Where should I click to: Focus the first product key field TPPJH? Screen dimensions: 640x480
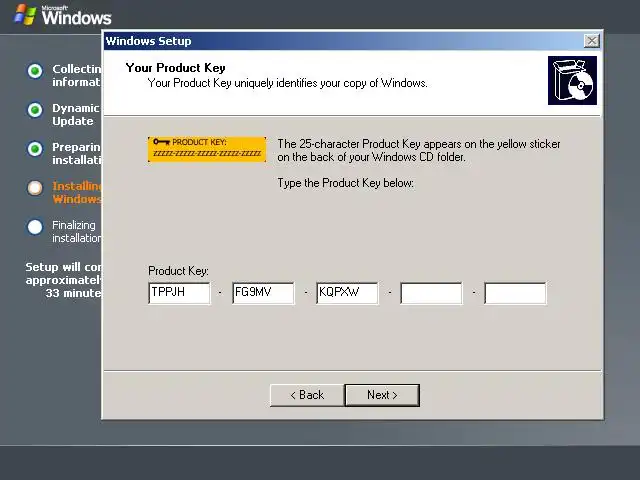pos(180,293)
